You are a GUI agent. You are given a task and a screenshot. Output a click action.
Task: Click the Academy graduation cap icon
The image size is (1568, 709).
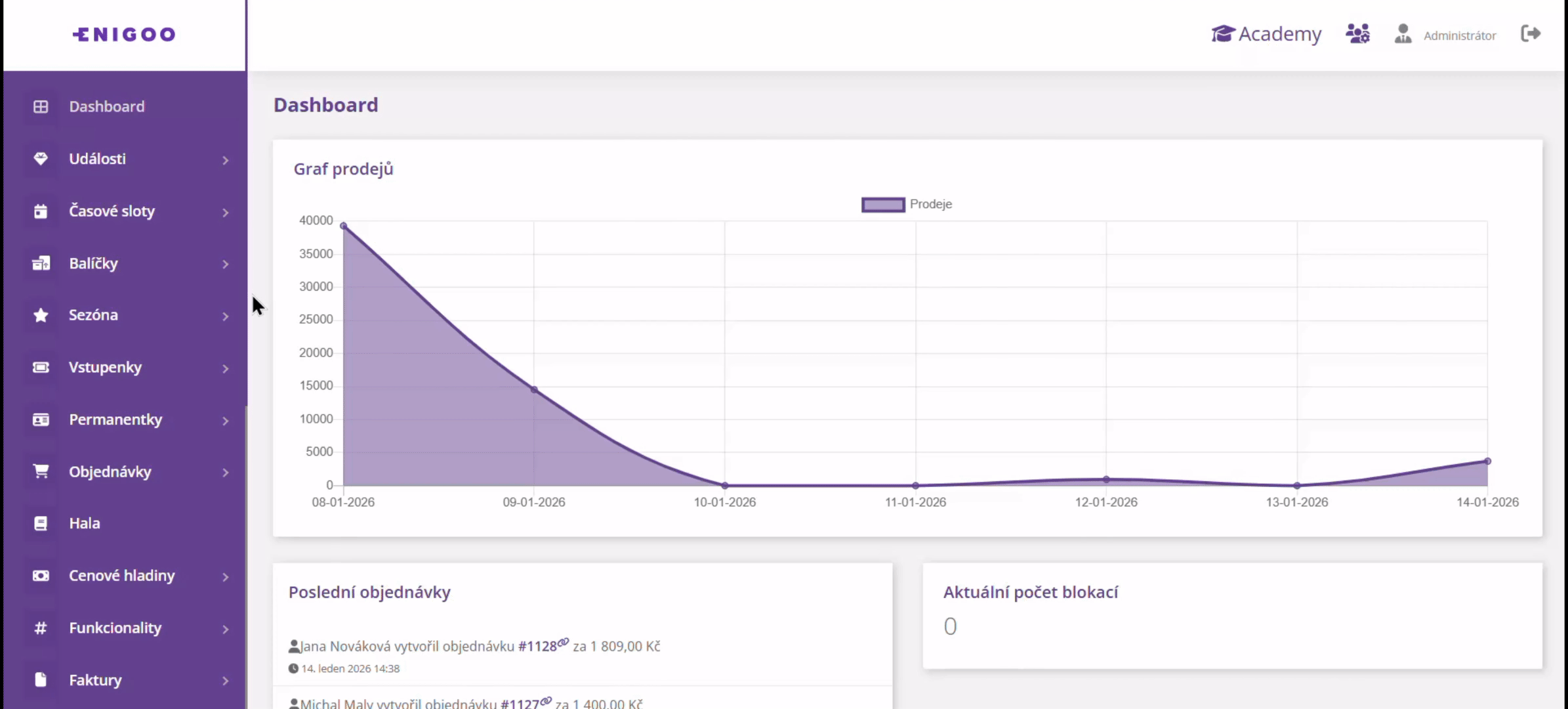click(1223, 33)
